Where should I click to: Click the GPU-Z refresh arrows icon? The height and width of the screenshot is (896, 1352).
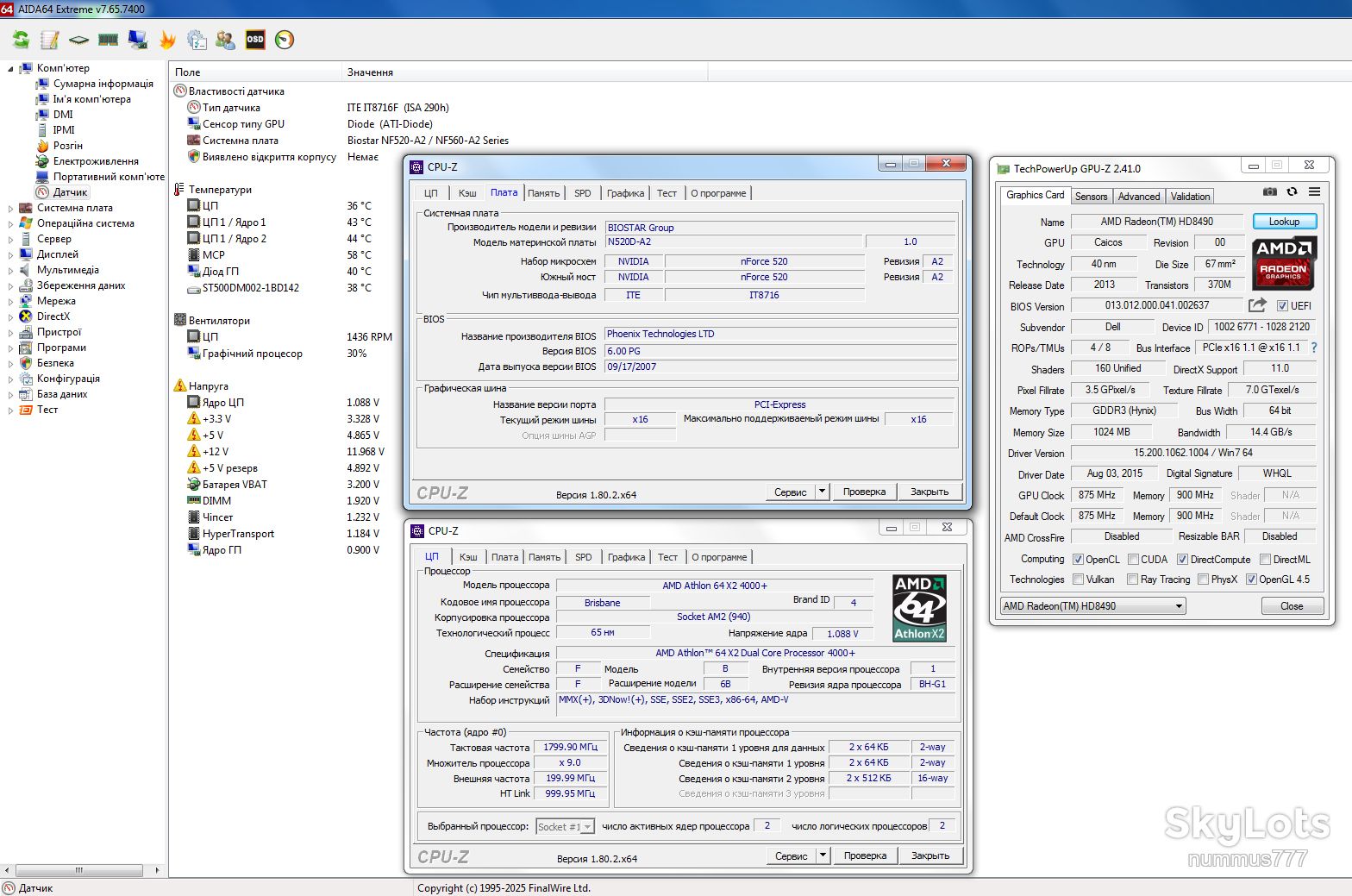point(1292,191)
